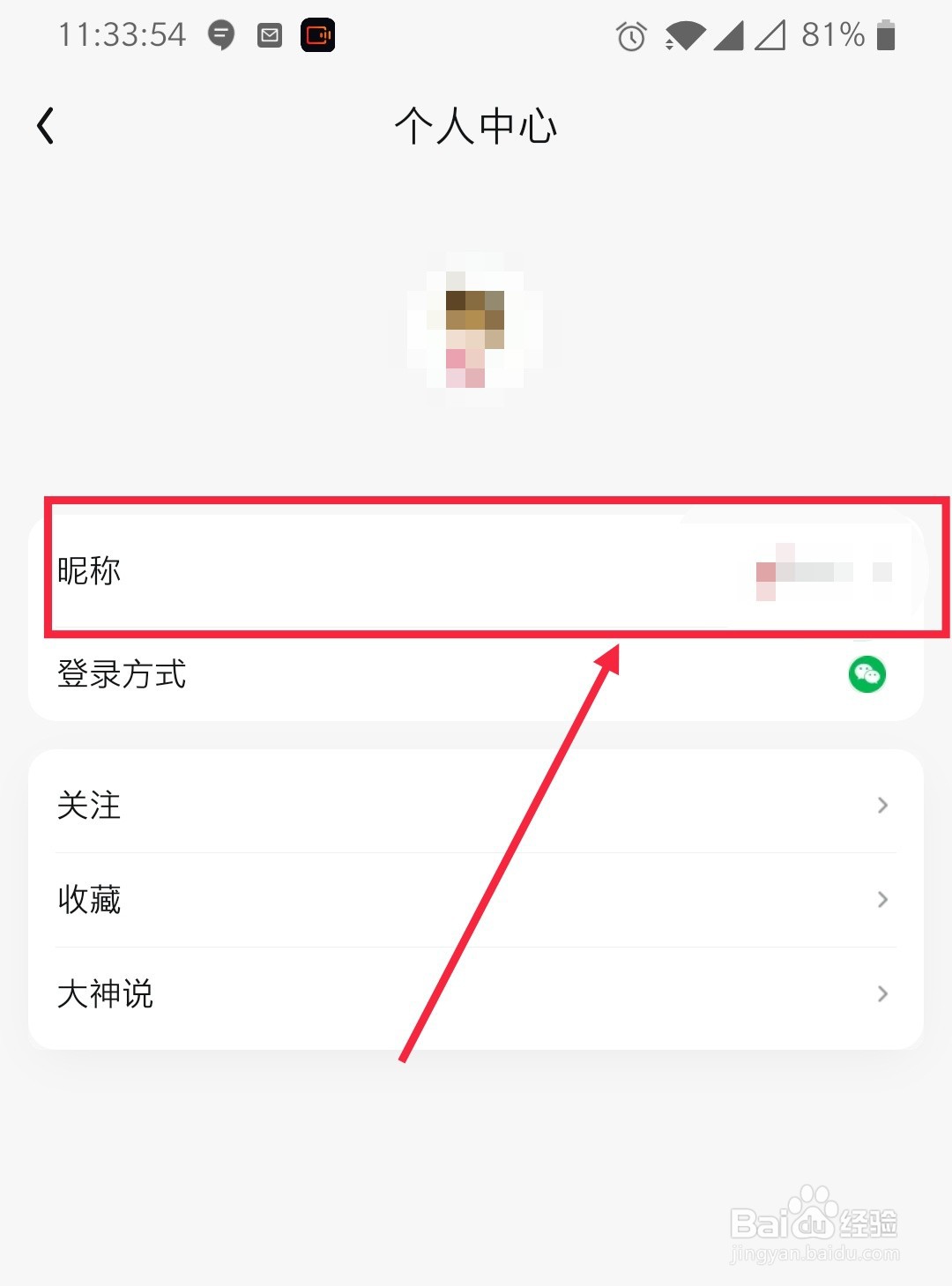Image resolution: width=952 pixels, height=1286 pixels.
Task: Open the 收藏 favorites list
Action: (476, 899)
